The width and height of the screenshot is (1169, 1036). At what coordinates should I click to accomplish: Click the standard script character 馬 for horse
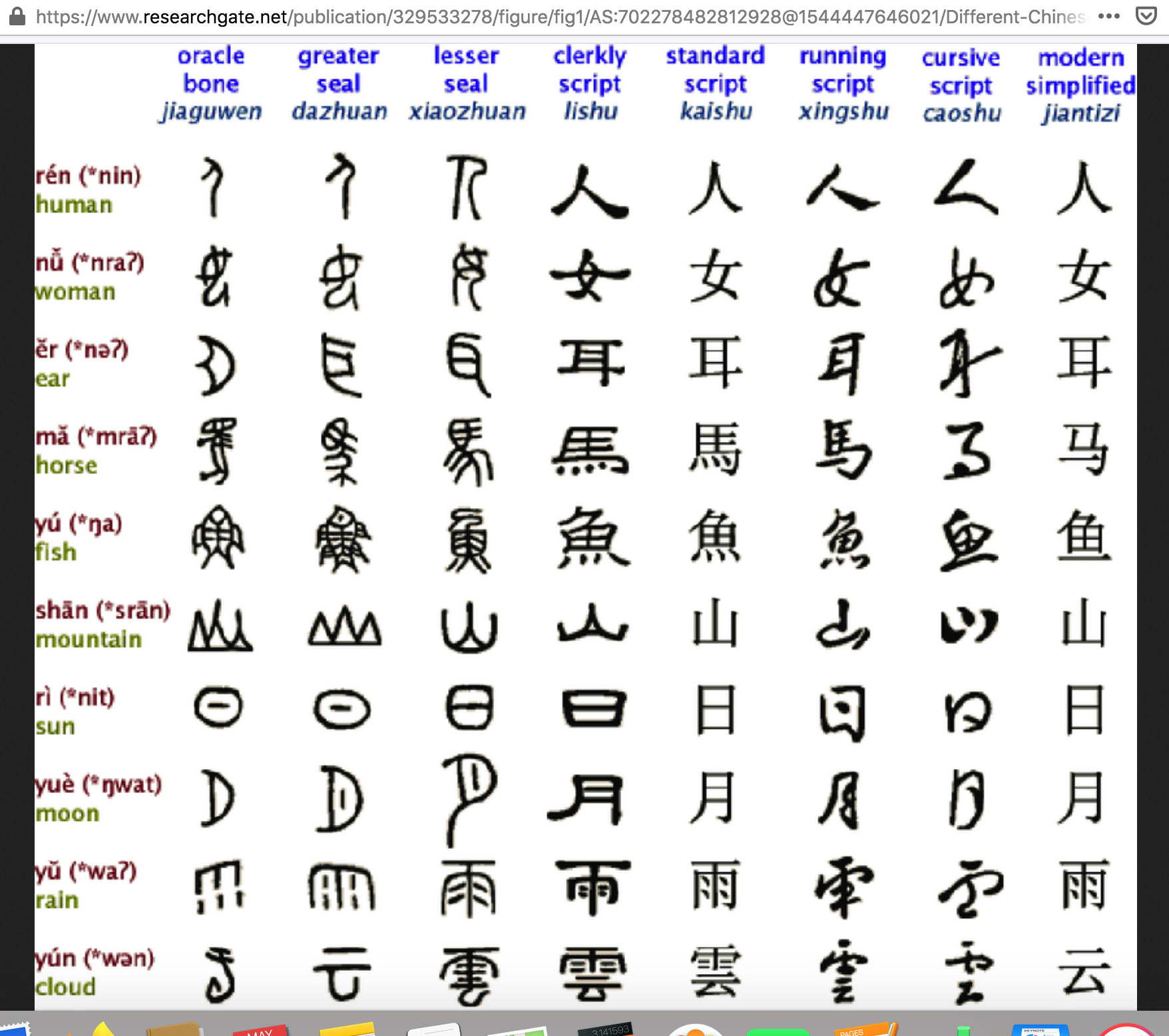(716, 449)
